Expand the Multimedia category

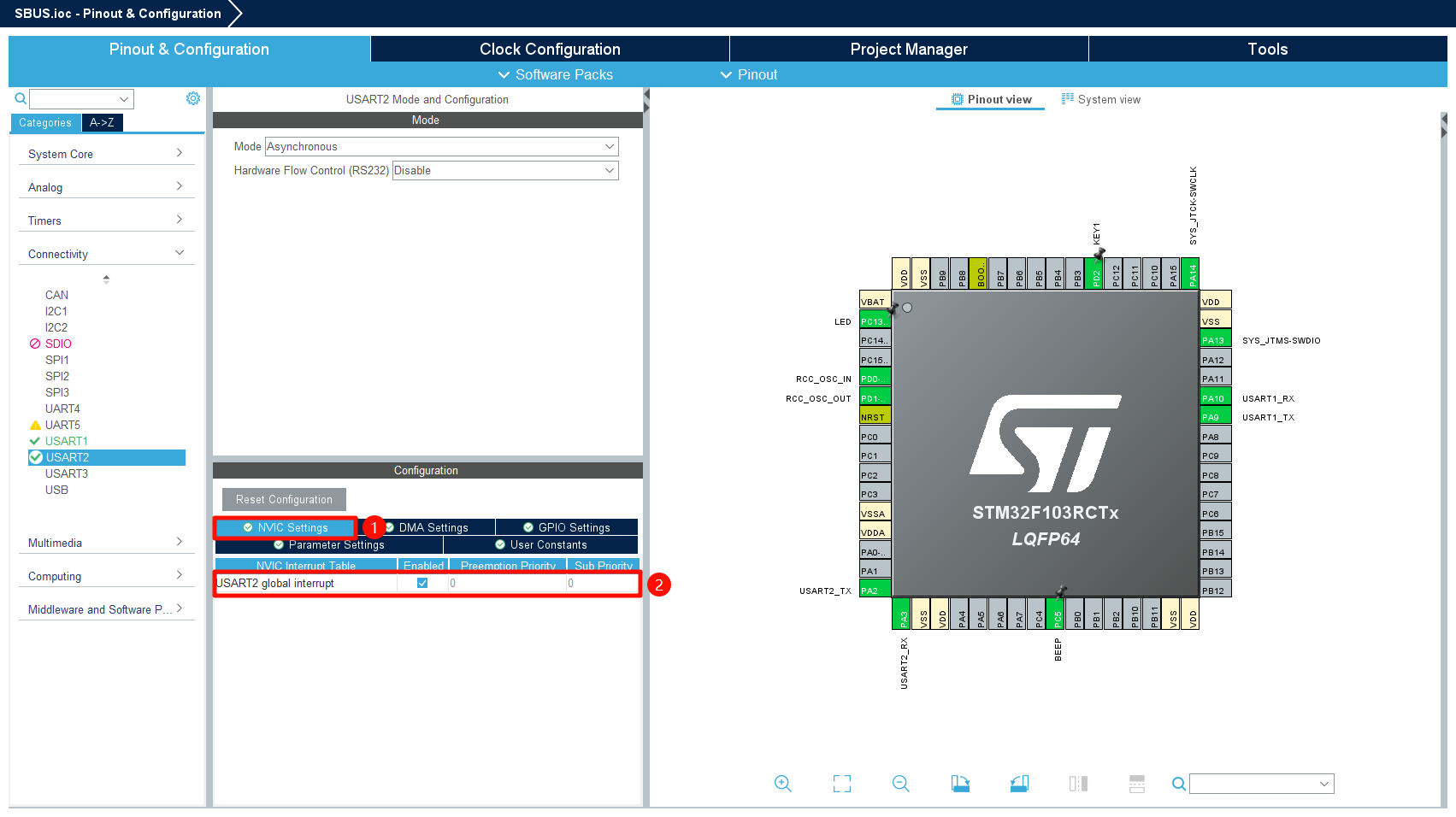coord(106,543)
